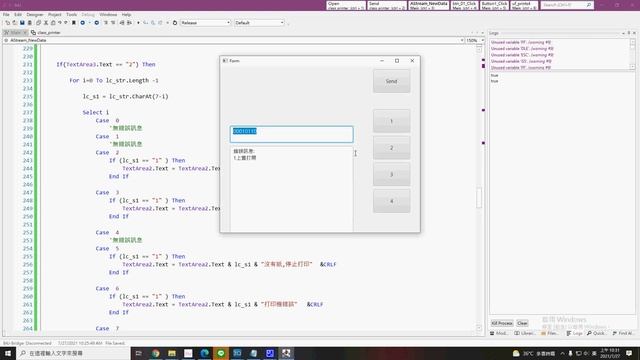Open the Chrome icon on the taskbar
Viewport: 640px width, 360px height.
156,353
